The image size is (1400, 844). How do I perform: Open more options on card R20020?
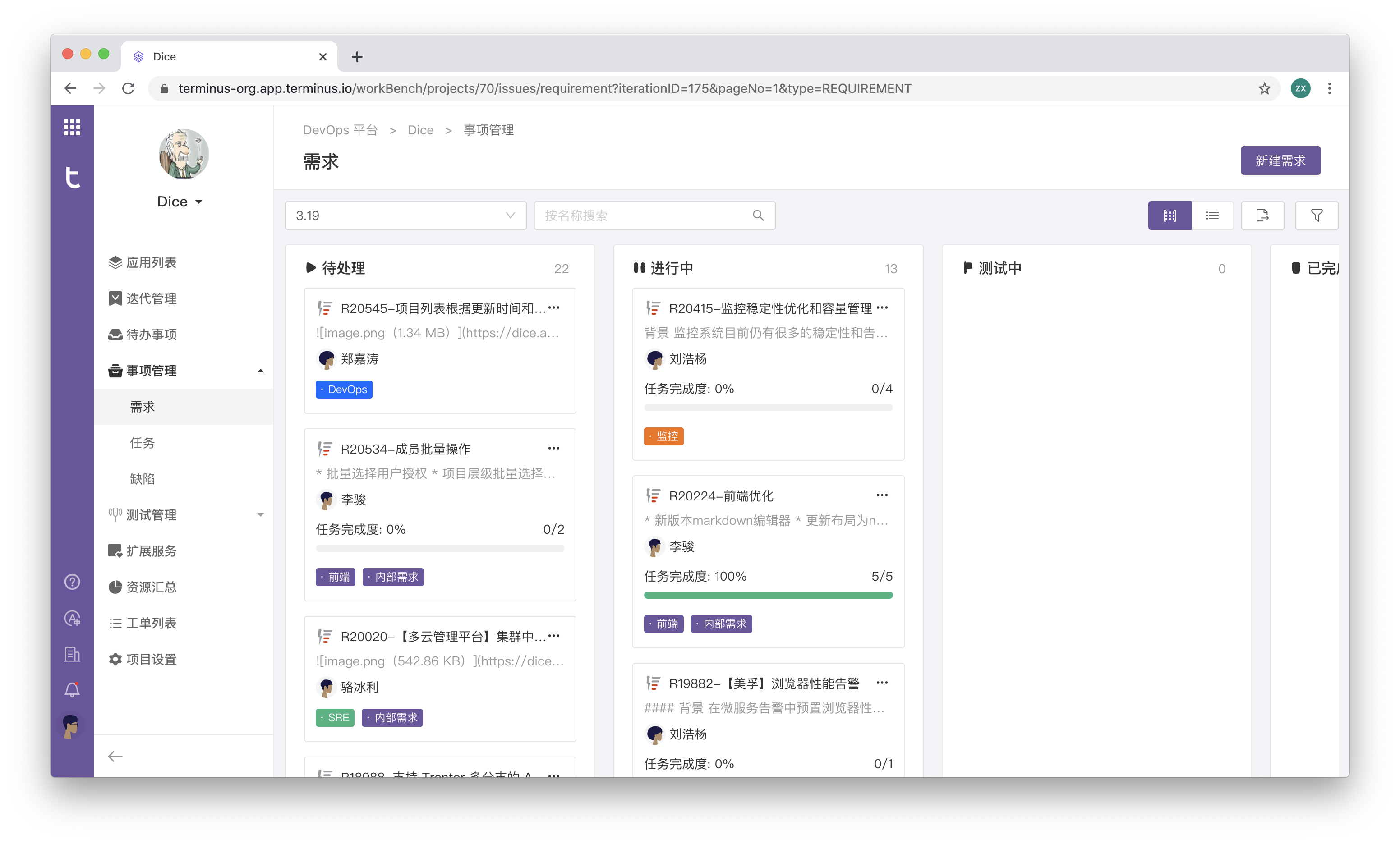click(x=554, y=636)
